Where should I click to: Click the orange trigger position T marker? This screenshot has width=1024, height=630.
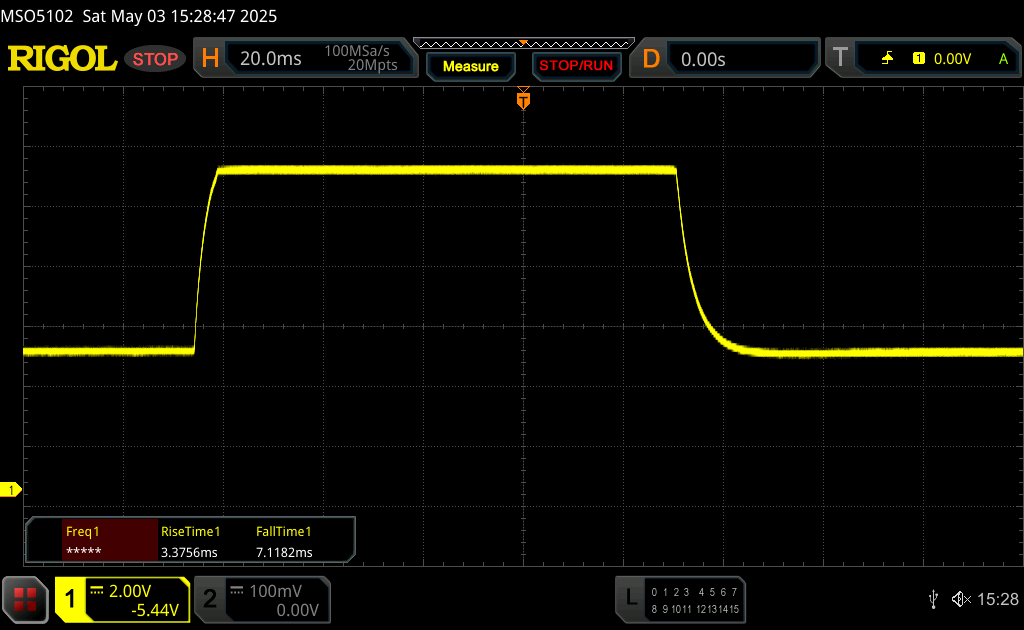pyautogui.click(x=523, y=100)
